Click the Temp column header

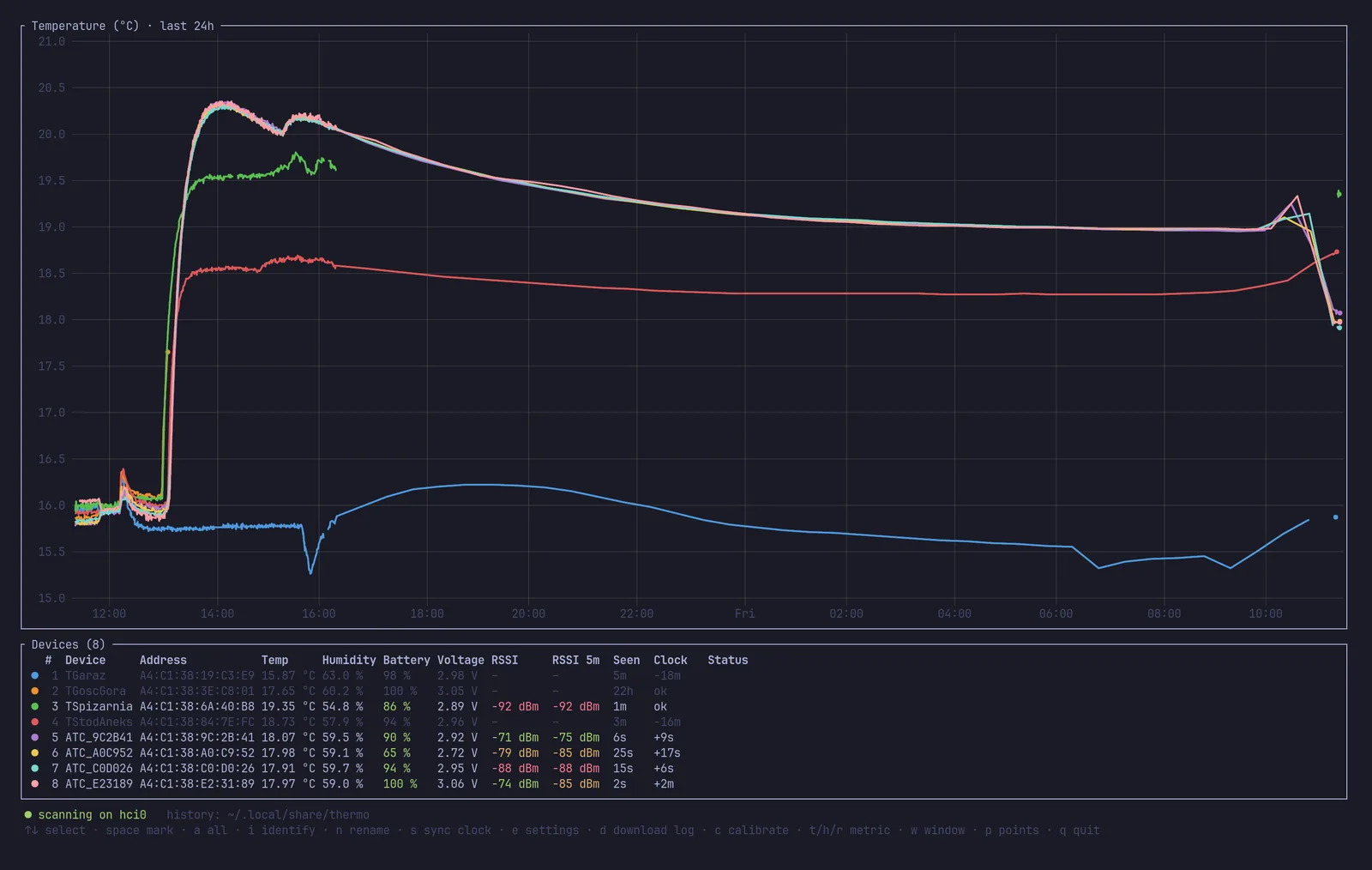point(275,660)
